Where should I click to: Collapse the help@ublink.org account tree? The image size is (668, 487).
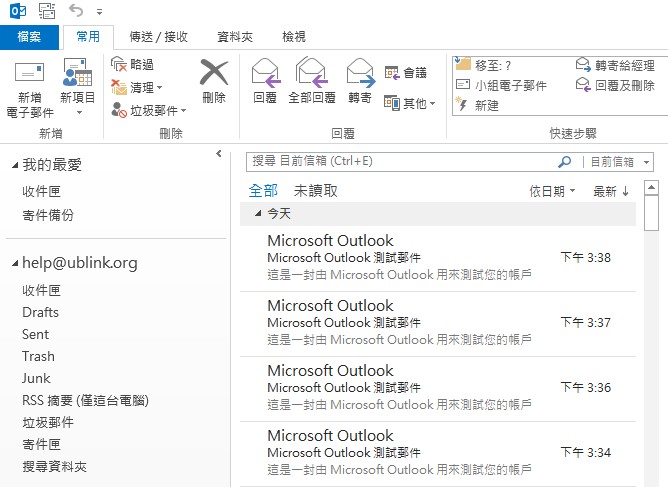tap(14, 264)
